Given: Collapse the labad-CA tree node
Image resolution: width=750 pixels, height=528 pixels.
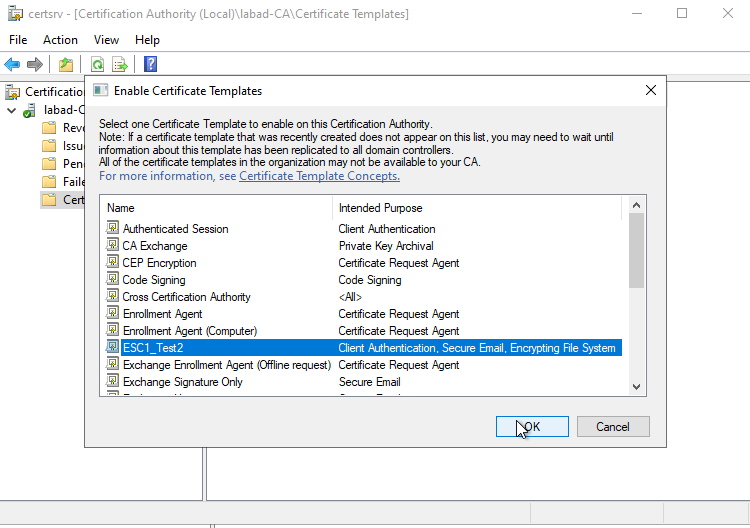Looking at the screenshot, I should click(11, 110).
